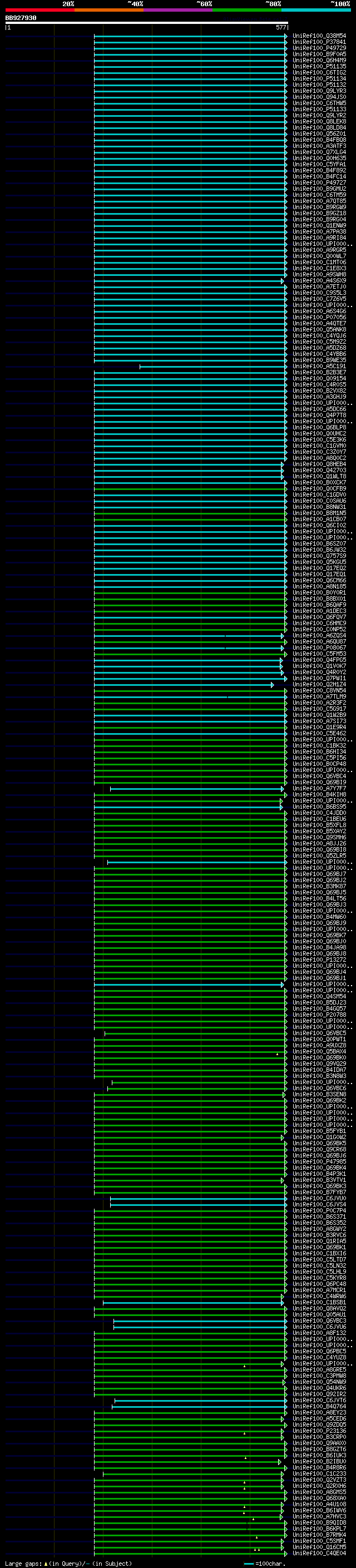Image resolution: width=356 pixels, height=1568 pixels.
Task: Select hit UniRef100_Q38M54
Action: point(319,36)
